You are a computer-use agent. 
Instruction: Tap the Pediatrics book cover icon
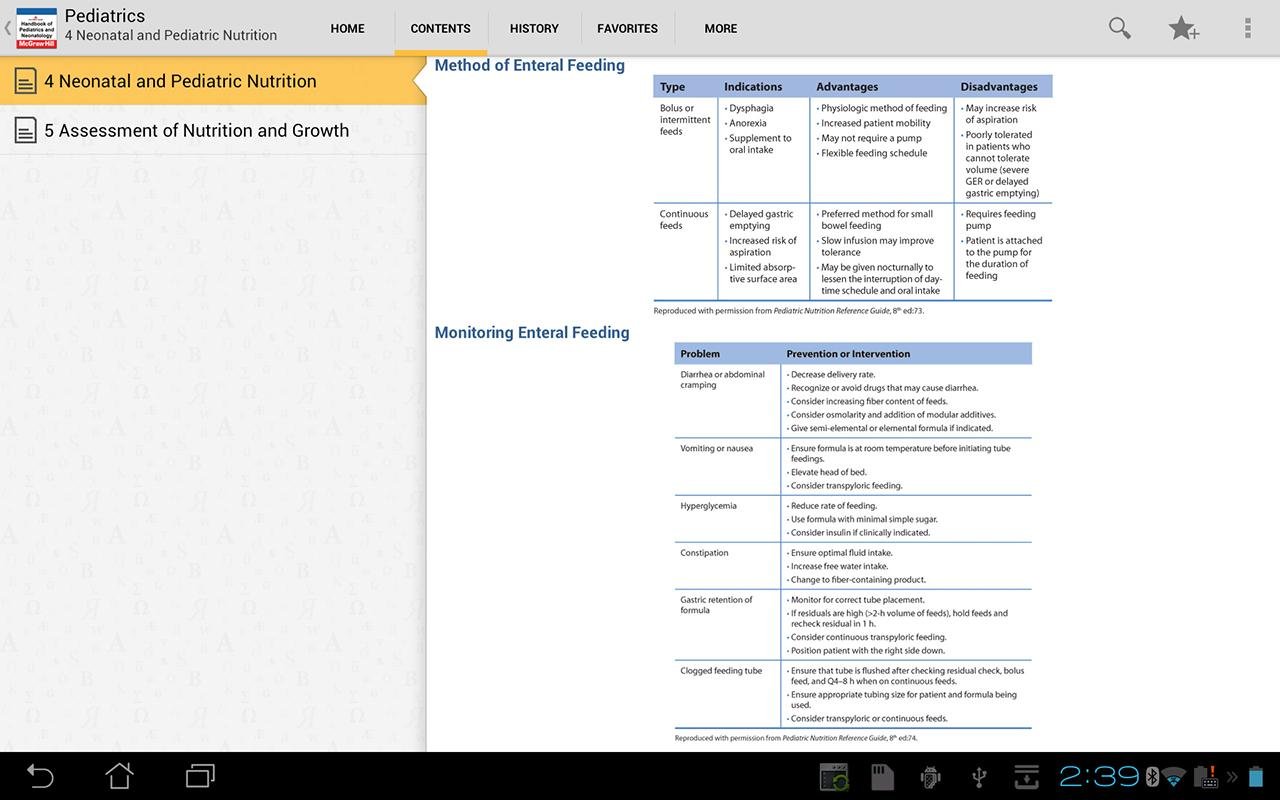point(37,28)
